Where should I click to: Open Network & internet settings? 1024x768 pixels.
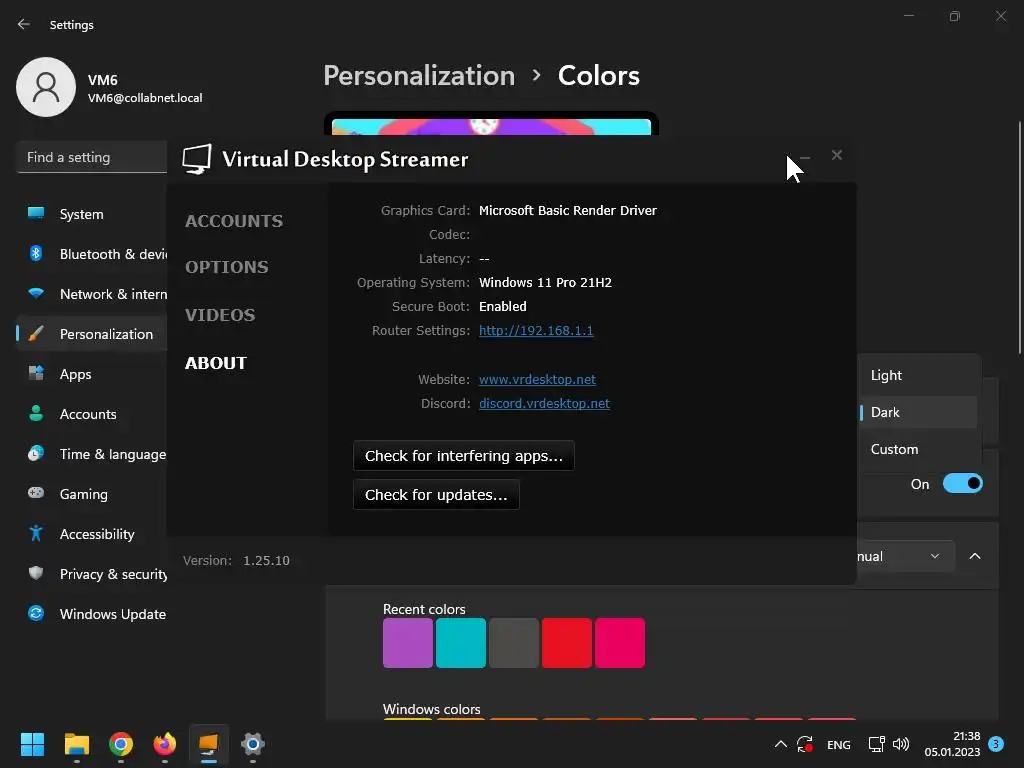(x=91, y=294)
